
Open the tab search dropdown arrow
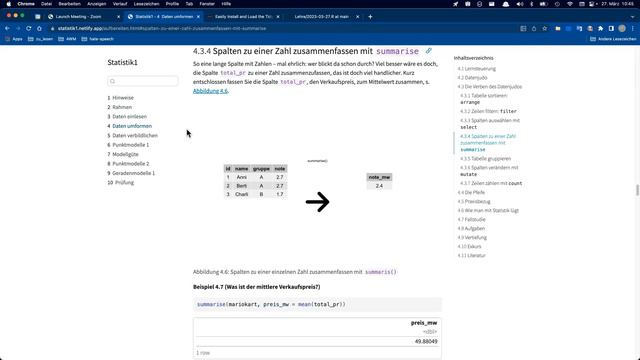[632, 17]
